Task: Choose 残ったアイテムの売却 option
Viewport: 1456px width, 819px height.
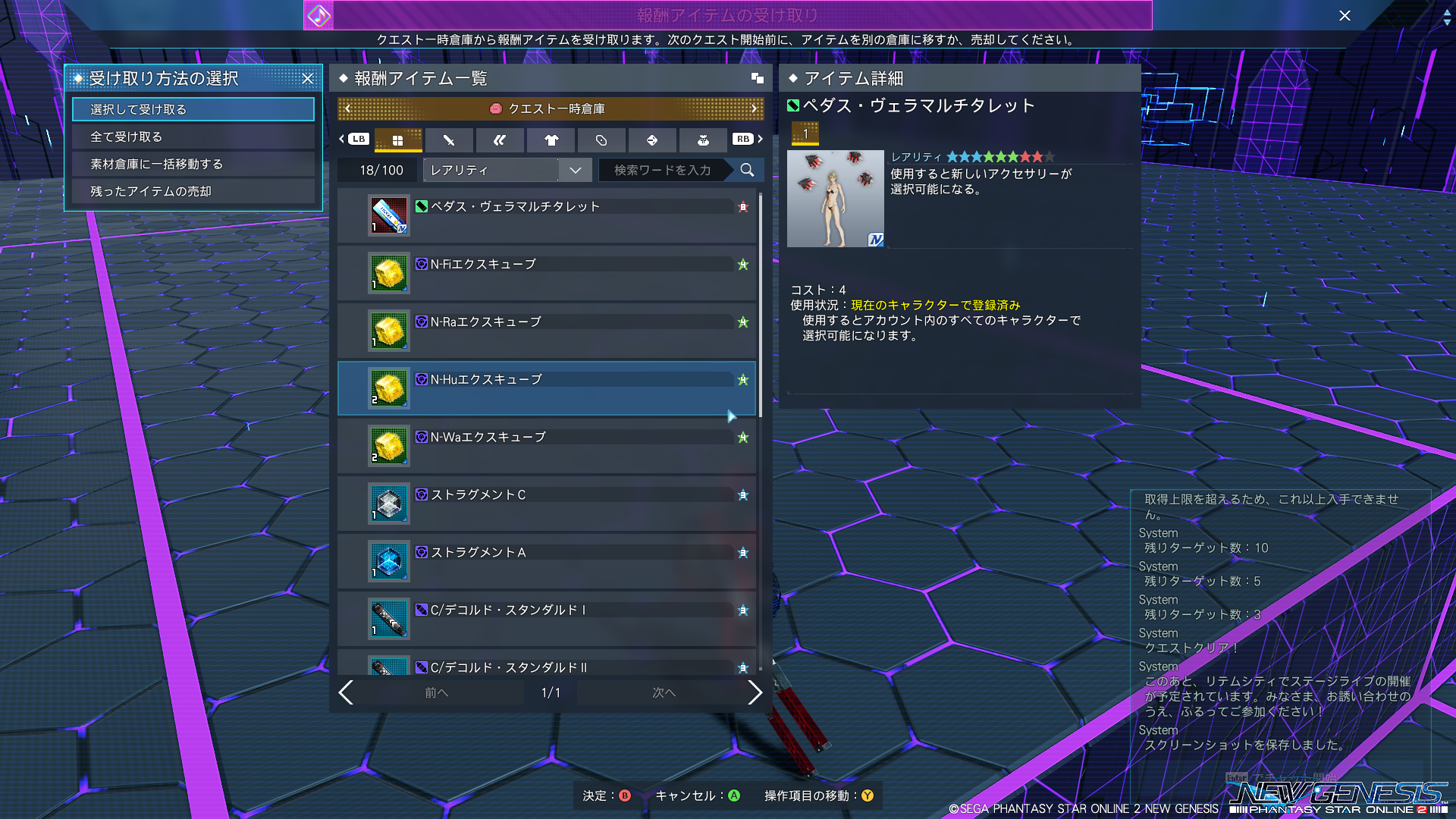Action: (x=193, y=191)
